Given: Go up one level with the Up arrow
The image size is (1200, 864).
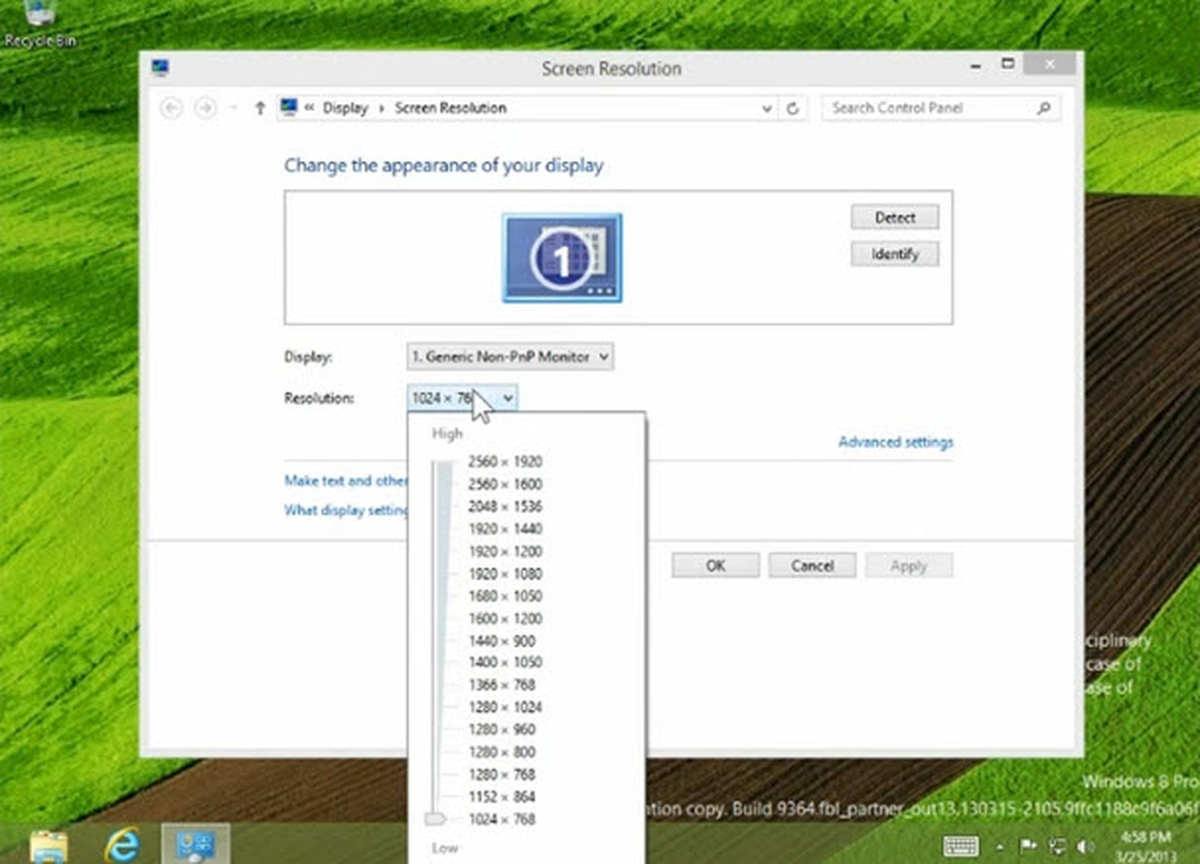Looking at the screenshot, I should [x=260, y=108].
